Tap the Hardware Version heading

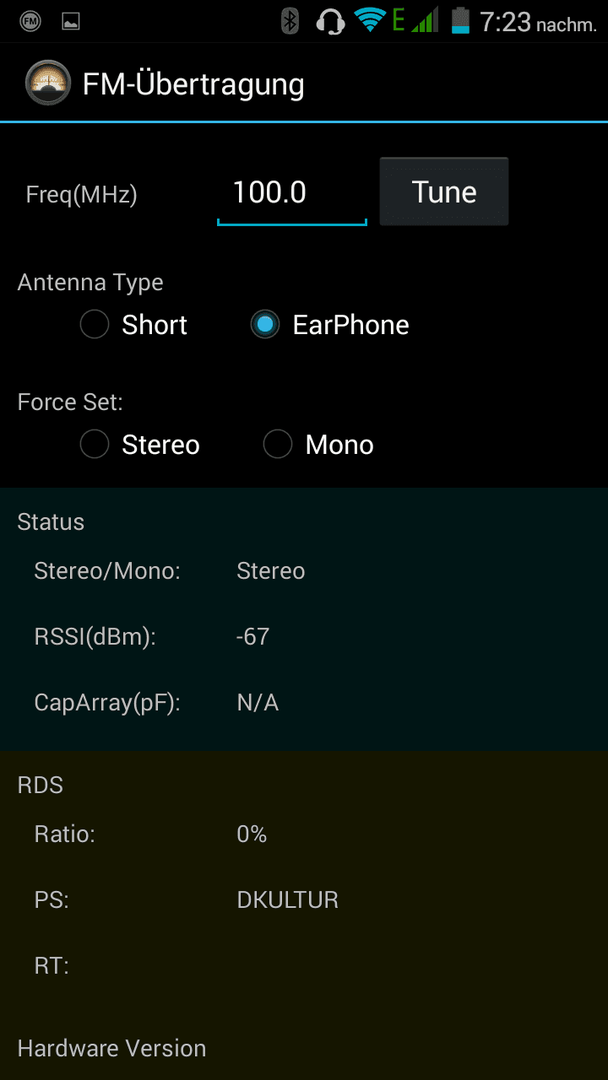click(x=112, y=1048)
